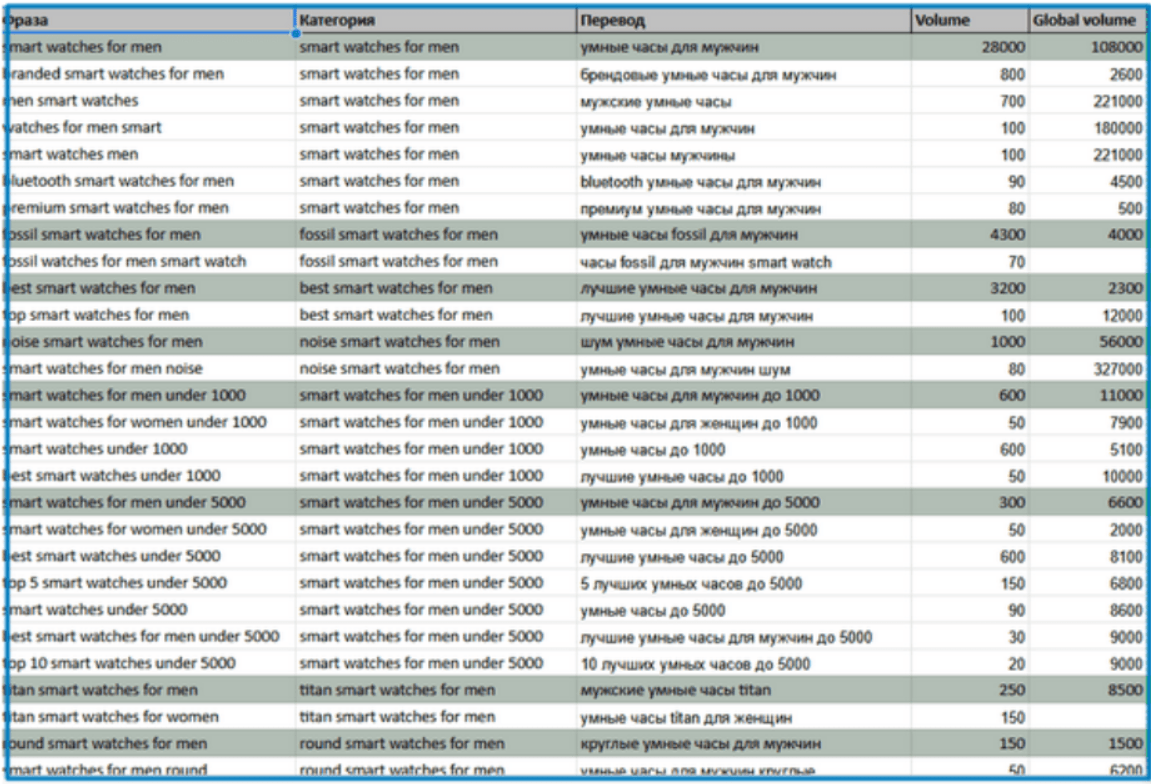Select the Global volume cell 2600
The width and height of the screenshot is (1151, 784).
(1086, 74)
